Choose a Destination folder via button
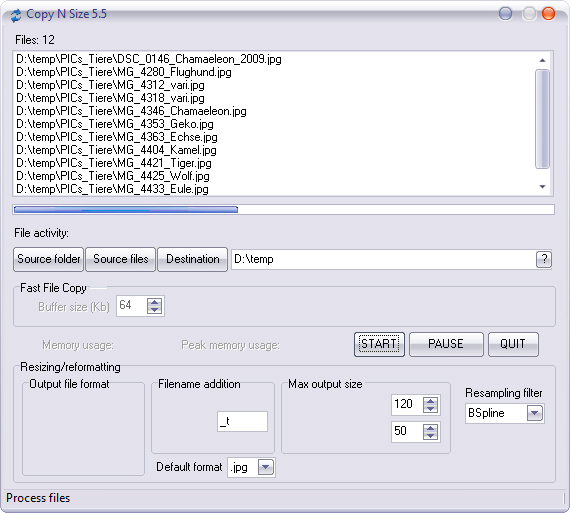This screenshot has height=513, width=570. click(x=192, y=259)
